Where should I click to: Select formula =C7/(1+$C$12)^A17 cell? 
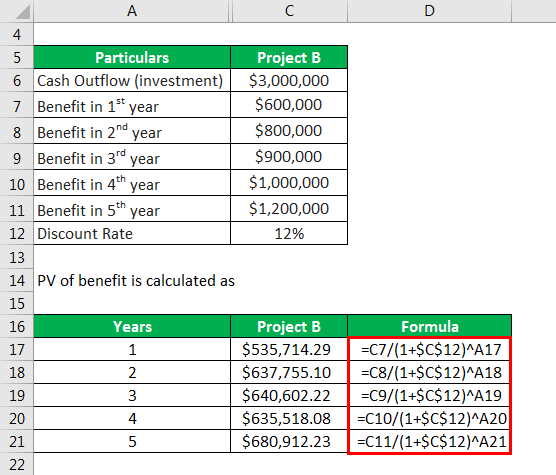tap(429, 350)
